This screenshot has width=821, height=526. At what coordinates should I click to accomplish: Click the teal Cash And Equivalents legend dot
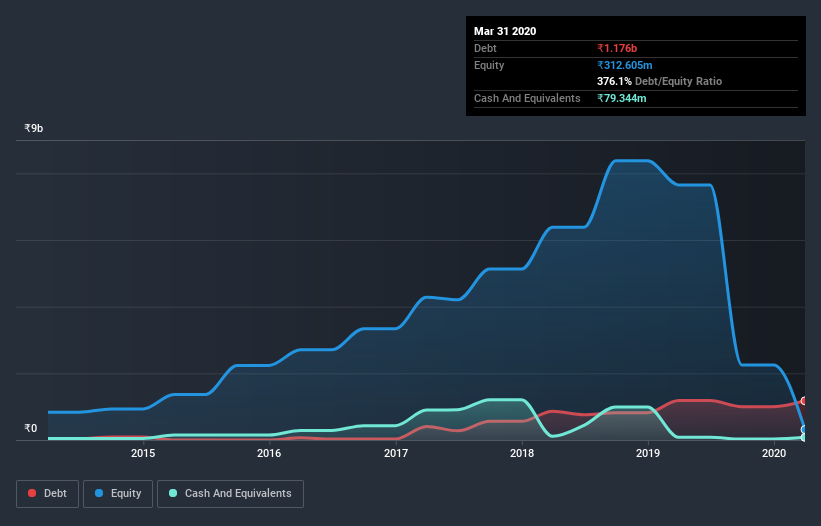tap(173, 493)
